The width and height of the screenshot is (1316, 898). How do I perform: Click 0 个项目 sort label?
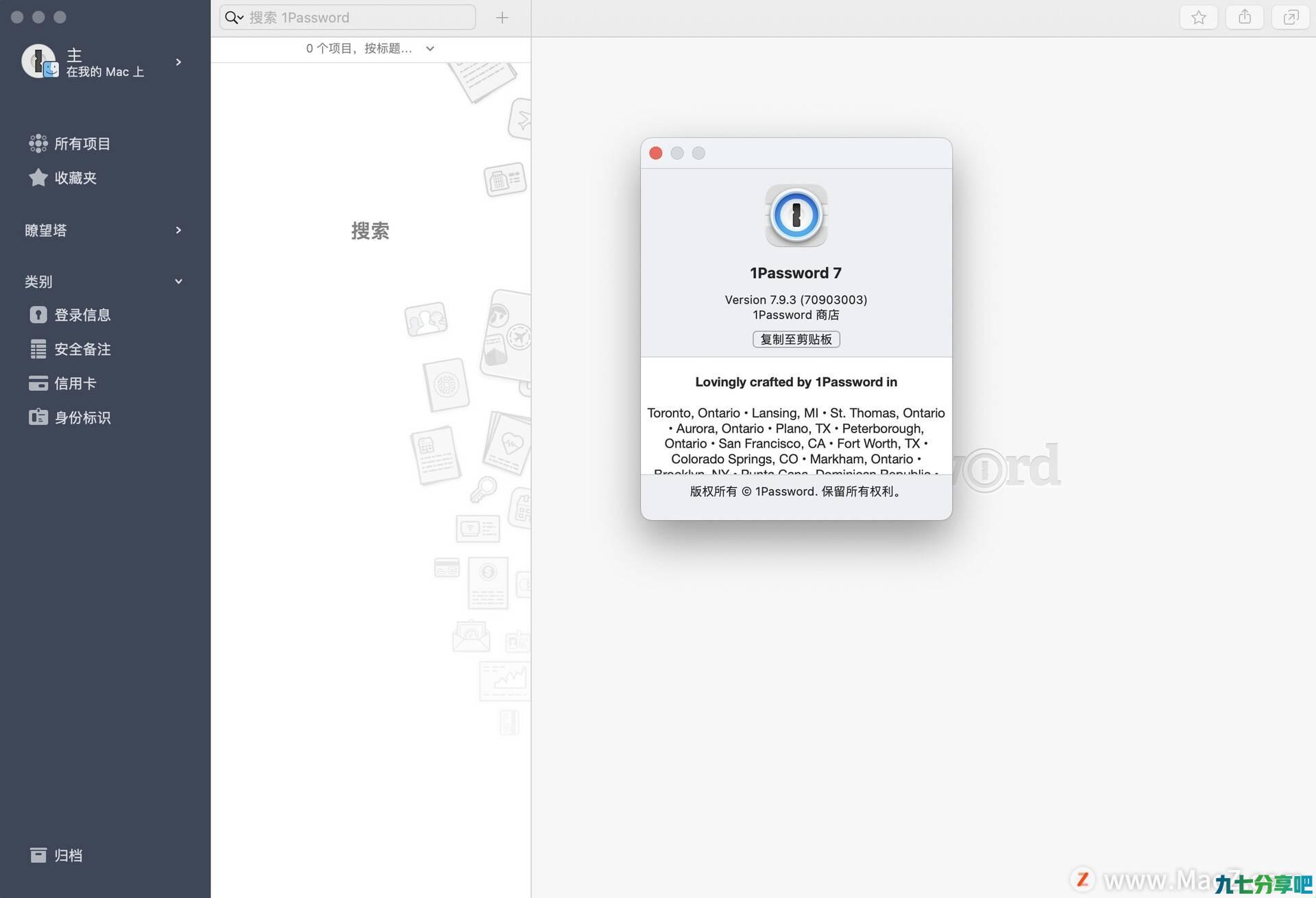tap(359, 48)
